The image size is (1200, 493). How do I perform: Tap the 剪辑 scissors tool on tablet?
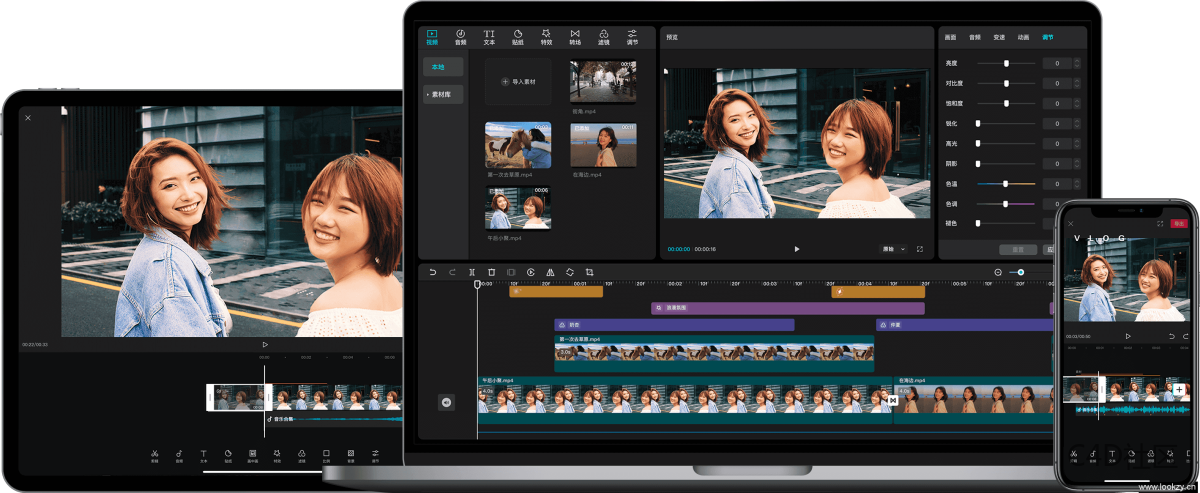155,457
